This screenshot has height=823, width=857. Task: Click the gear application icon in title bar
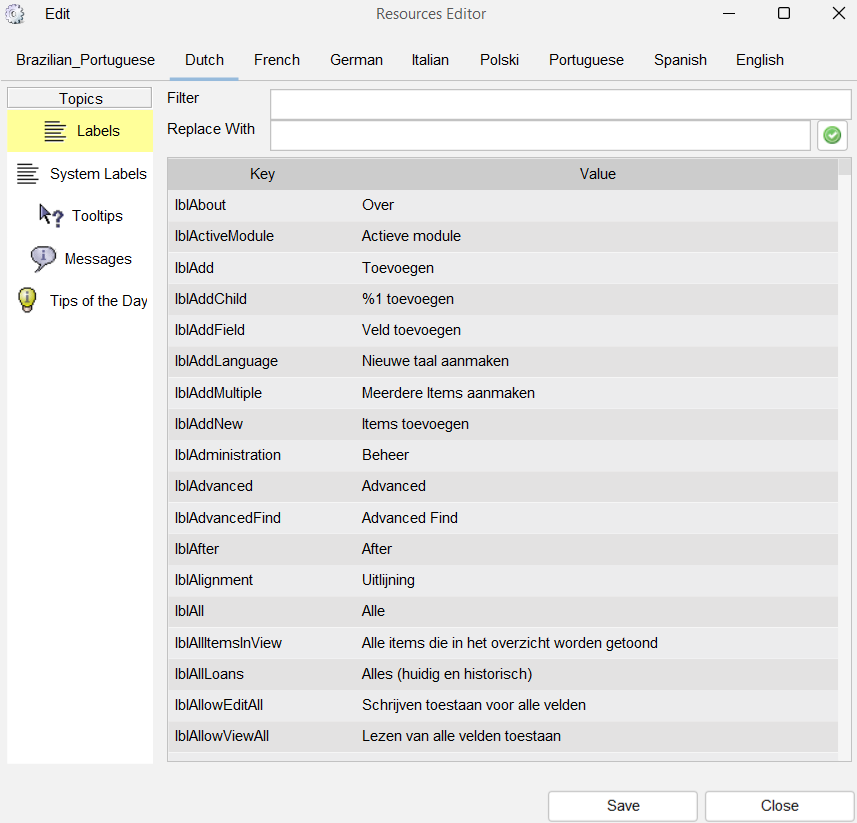coord(15,14)
